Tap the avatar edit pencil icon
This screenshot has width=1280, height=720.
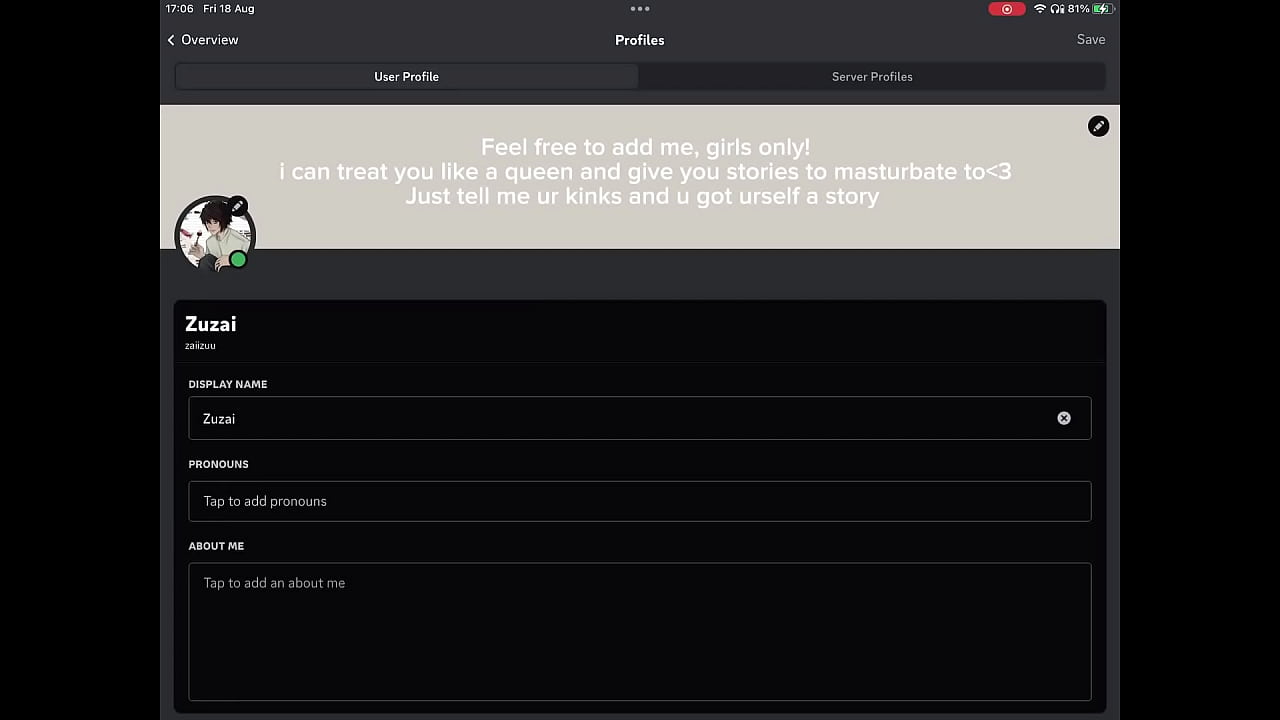coord(238,206)
